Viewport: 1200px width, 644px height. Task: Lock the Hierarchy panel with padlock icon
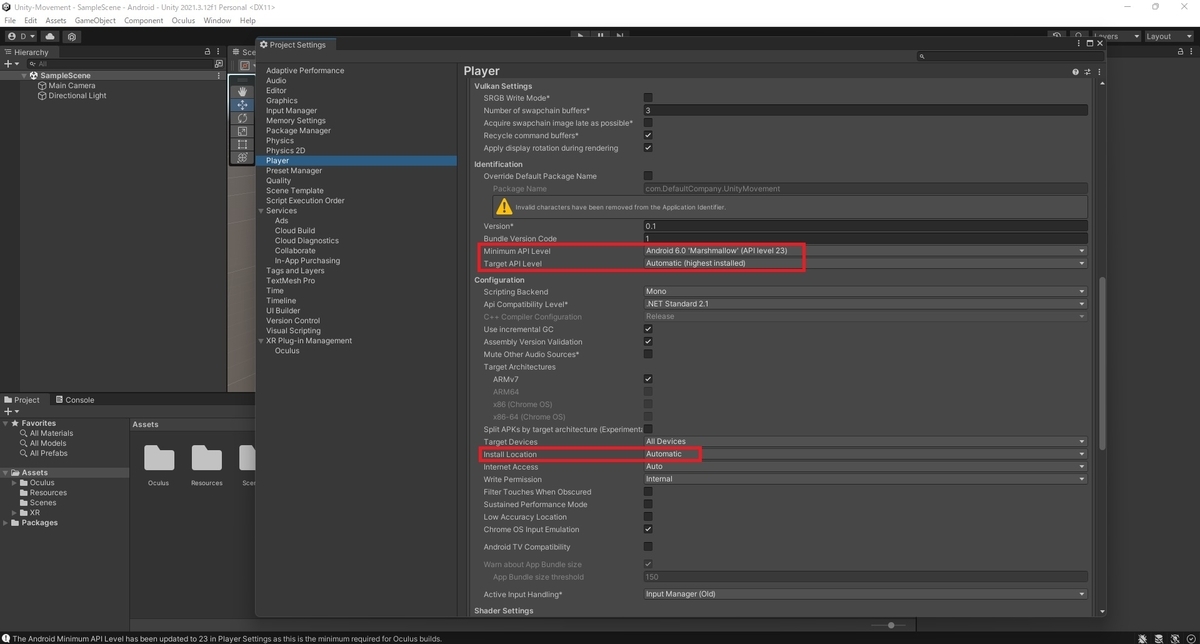(x=207, y=52)
